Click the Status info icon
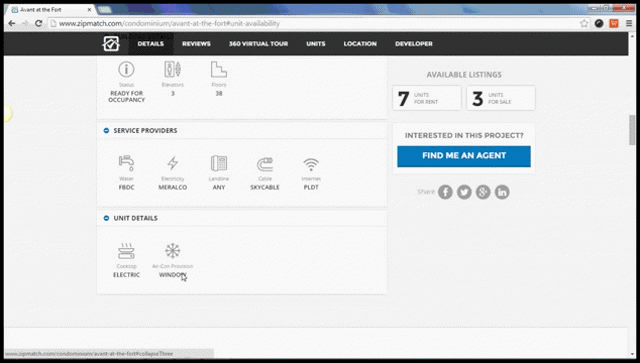 [126, 69]
